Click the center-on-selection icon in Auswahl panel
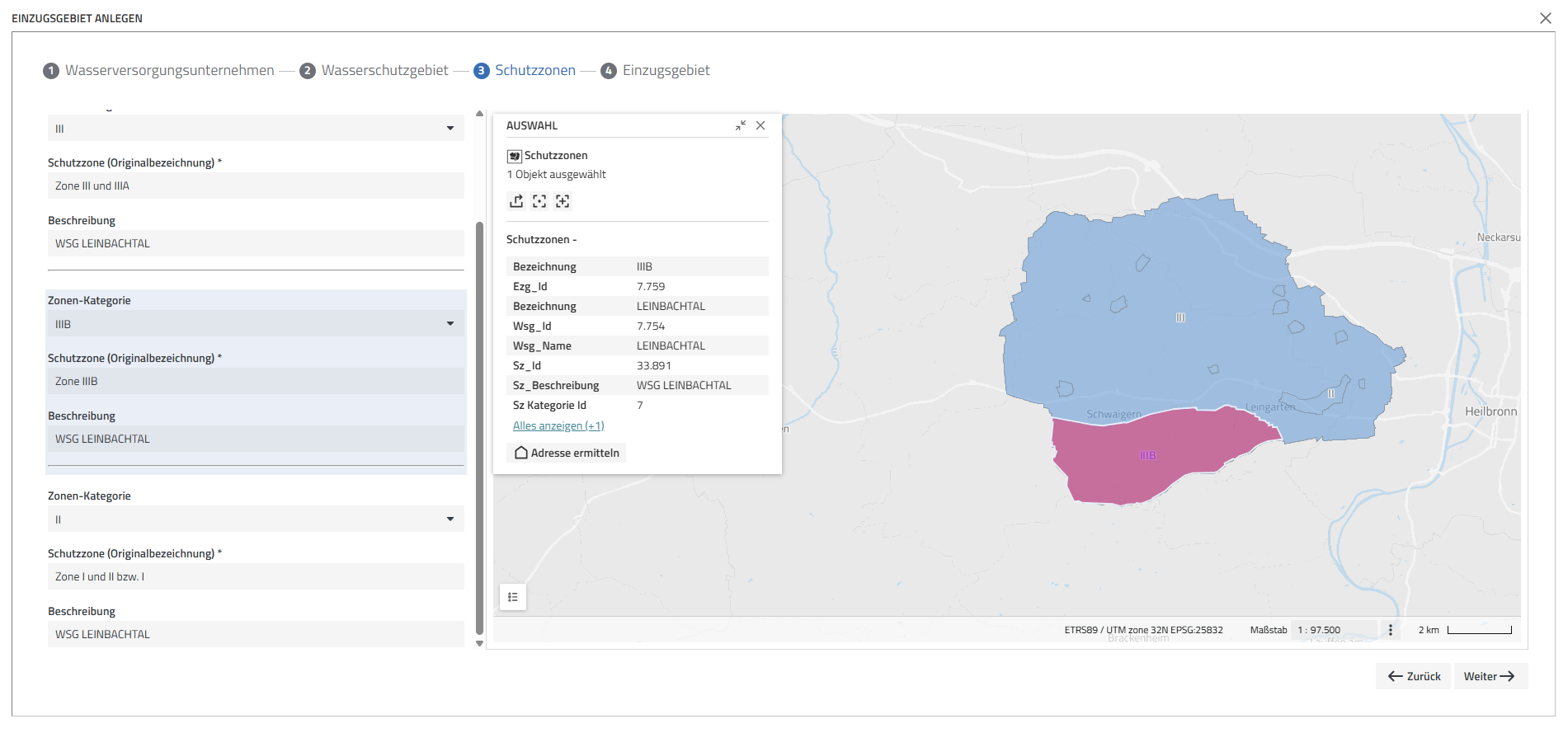This screenshot has height=733, width=1568. click(x=539, y=201)
